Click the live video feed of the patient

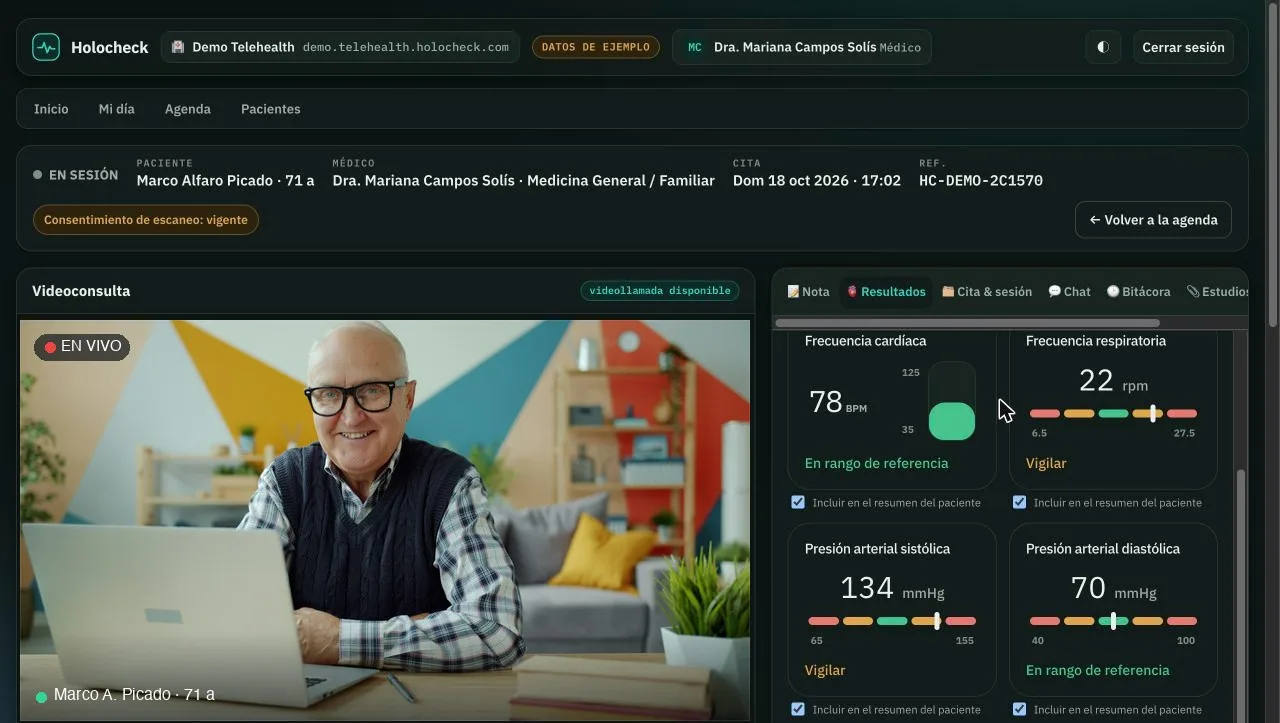click(385, 520)
